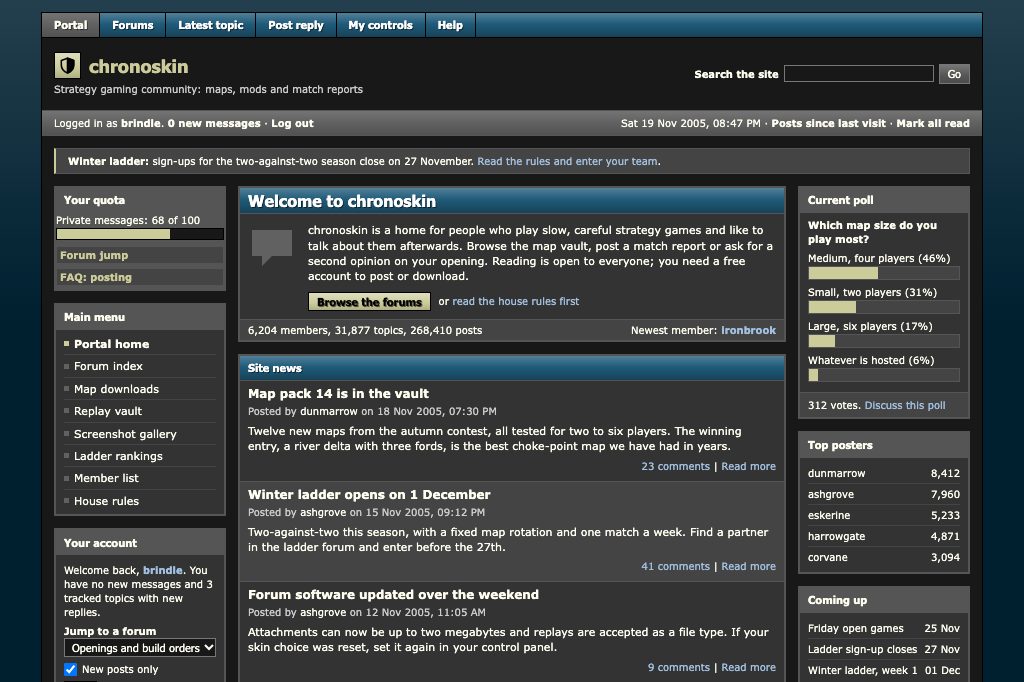Open FAQ: posting link
This screenshot has width=1024, height=682.
tap(140, 278)
